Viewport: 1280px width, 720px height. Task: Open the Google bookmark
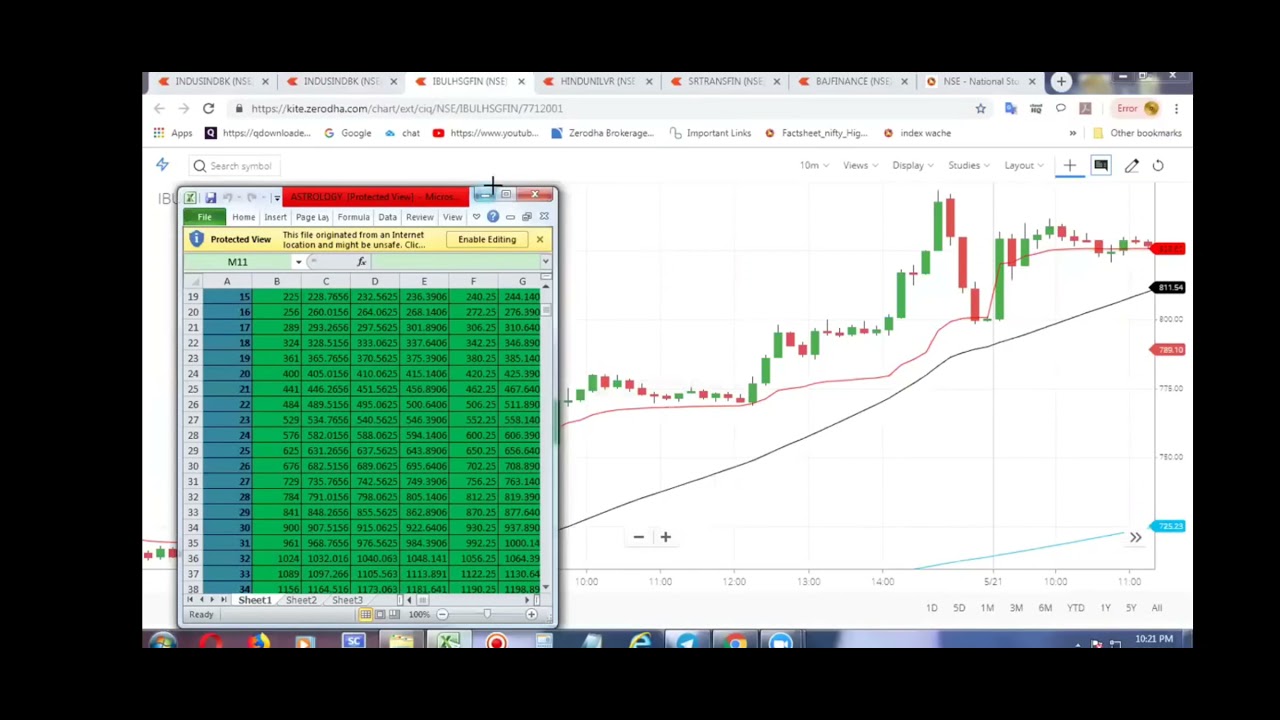click(347, 133)
